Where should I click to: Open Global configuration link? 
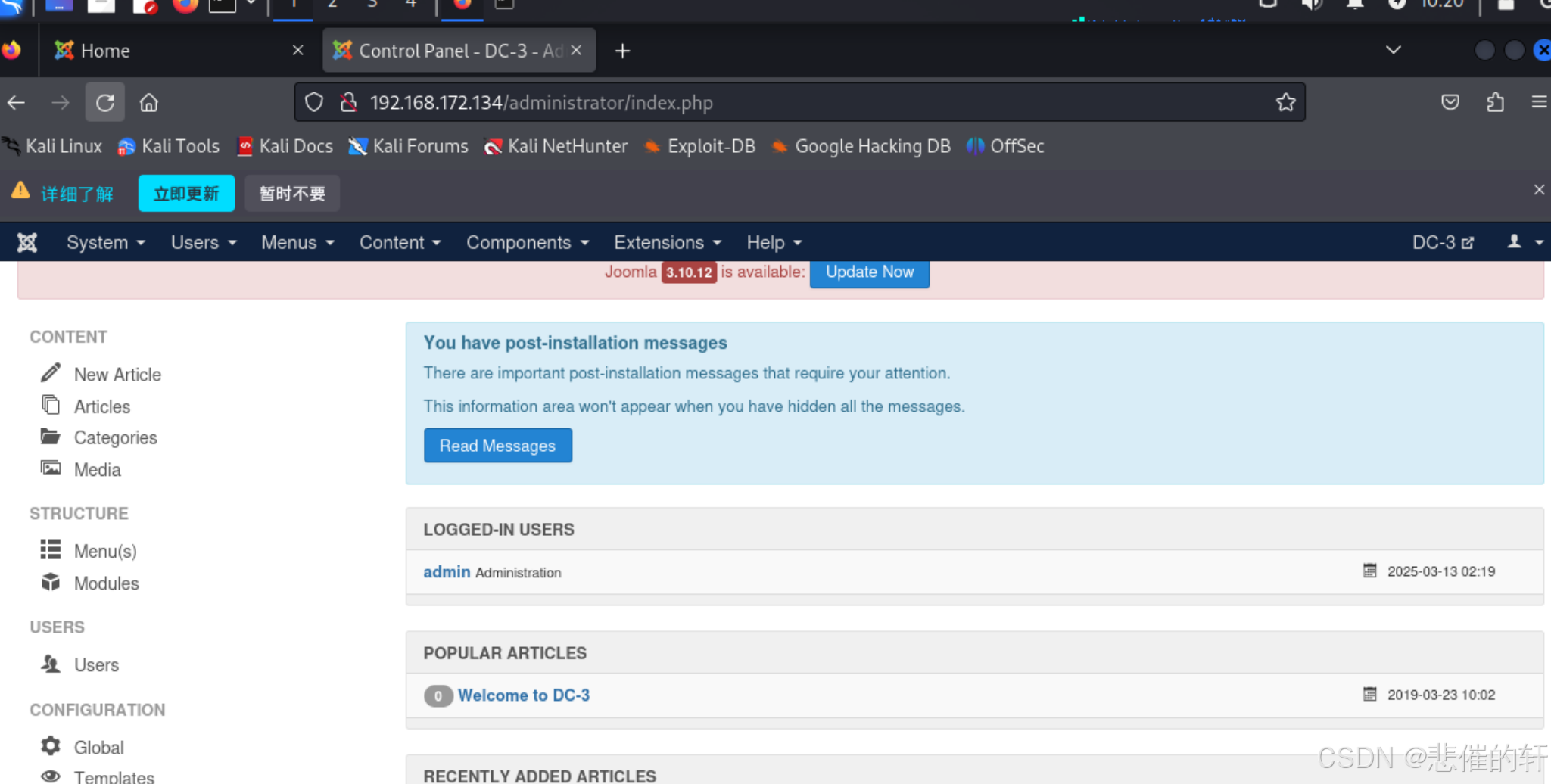tap(99, 748)
